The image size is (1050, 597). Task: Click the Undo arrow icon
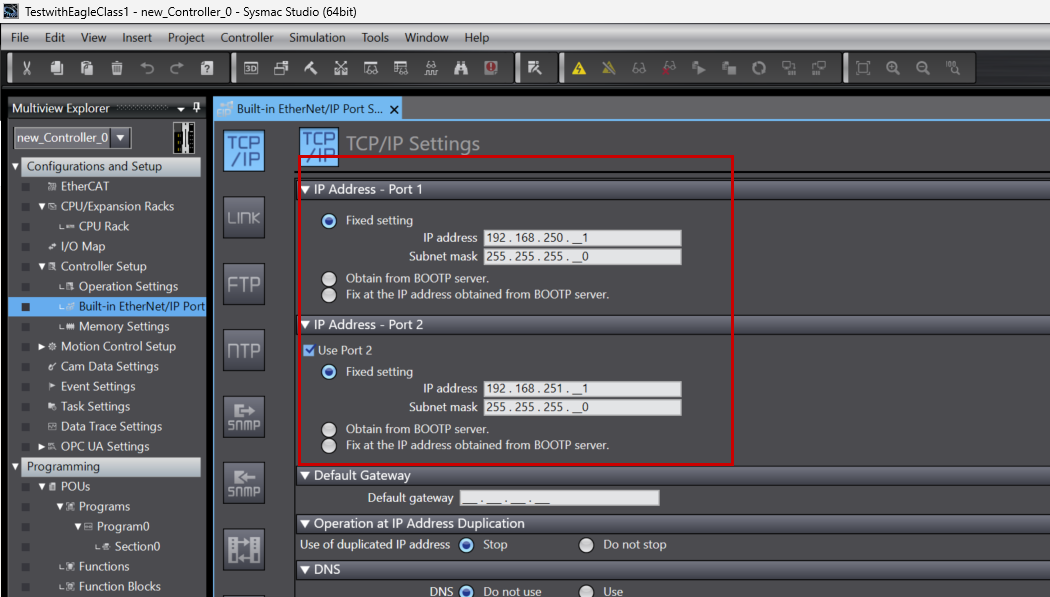(x=147, y=68)
